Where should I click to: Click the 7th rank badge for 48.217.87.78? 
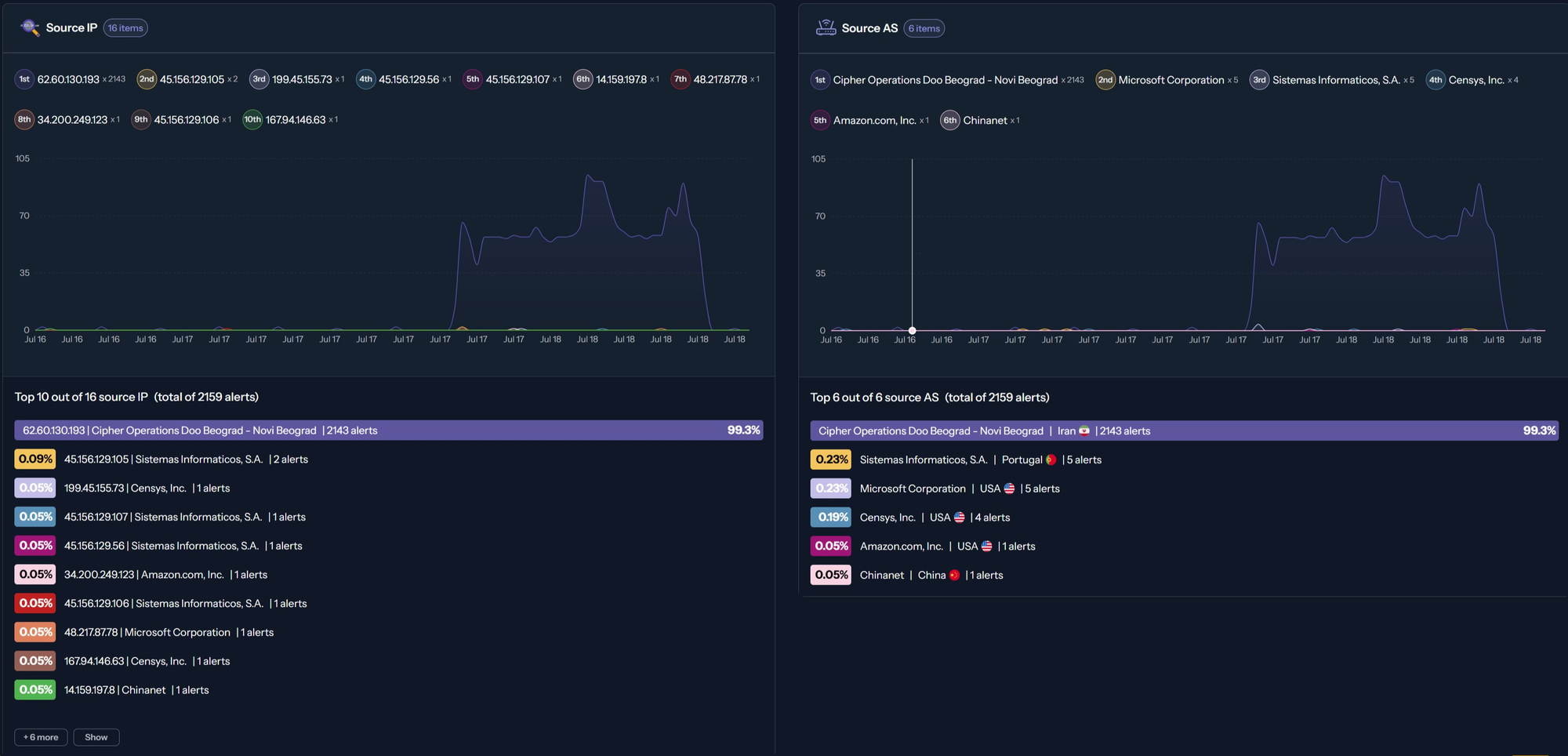pyautogui.click(x=681, y=79)
